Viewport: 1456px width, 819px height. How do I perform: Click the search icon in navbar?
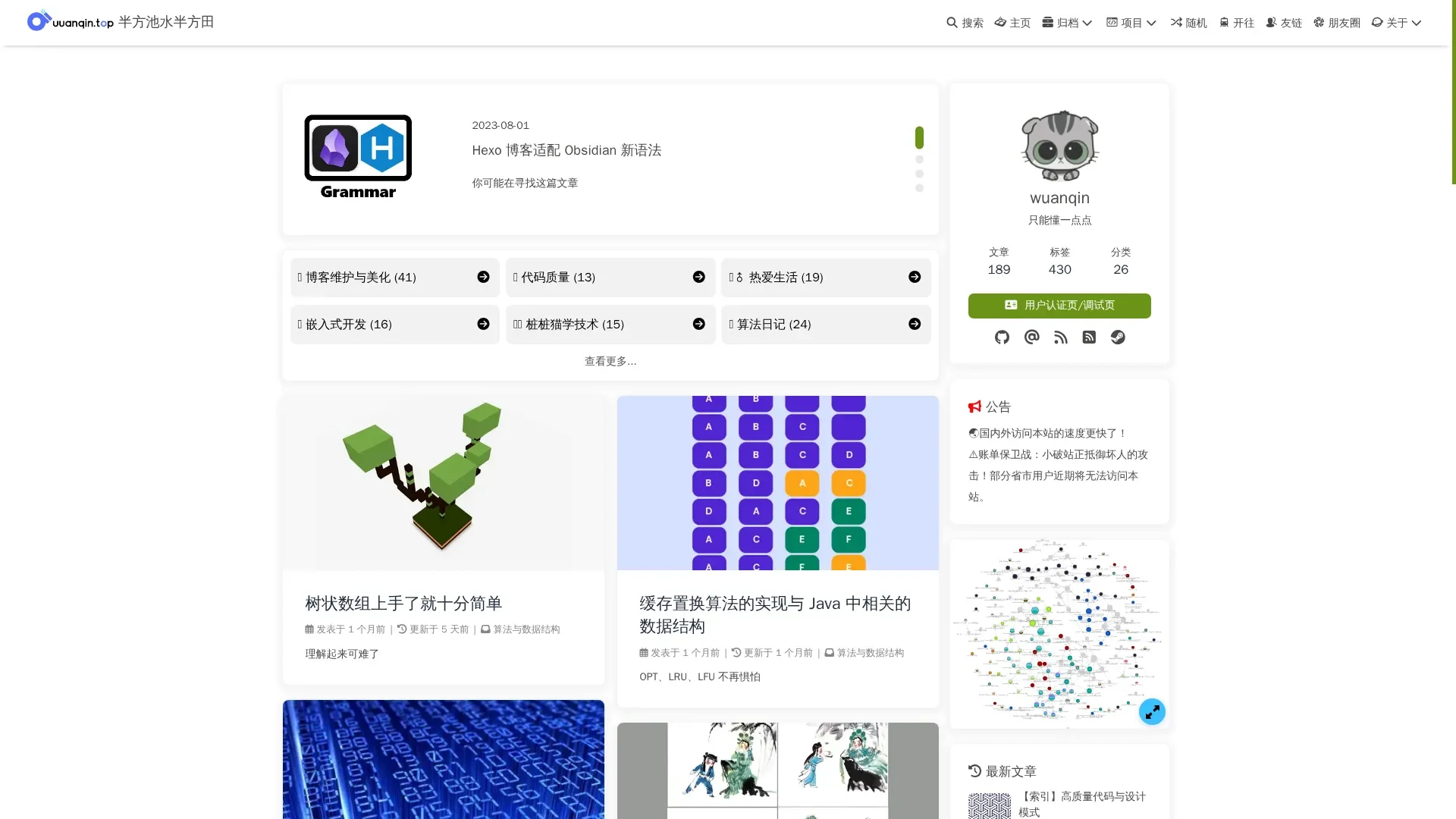point(952,23)
